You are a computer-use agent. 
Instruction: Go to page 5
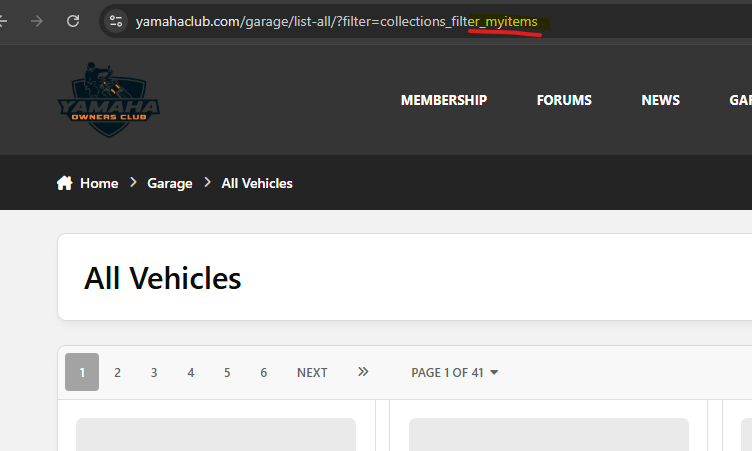click(x=227, y=373)
